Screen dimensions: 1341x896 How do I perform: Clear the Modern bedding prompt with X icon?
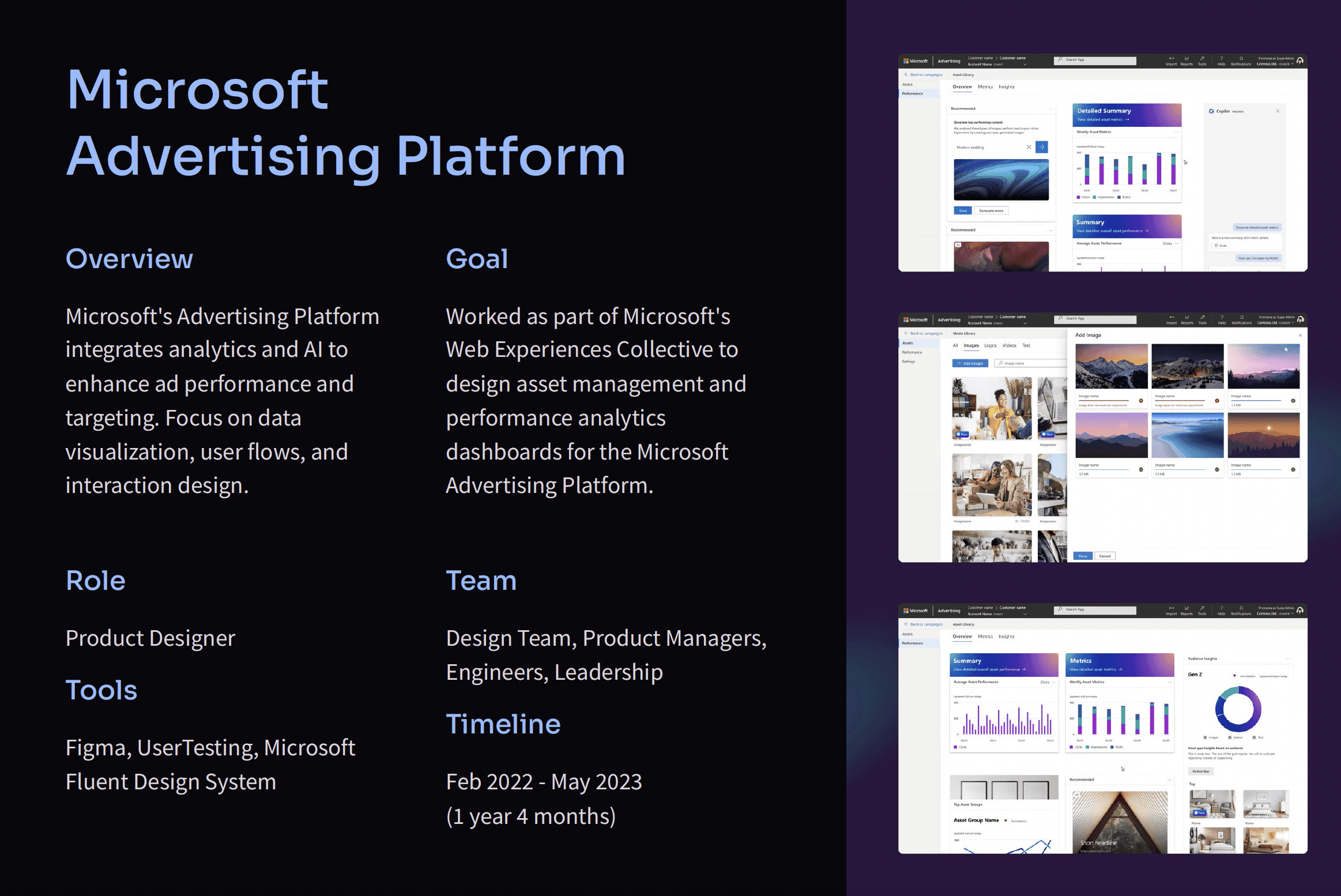point(1029,147)
